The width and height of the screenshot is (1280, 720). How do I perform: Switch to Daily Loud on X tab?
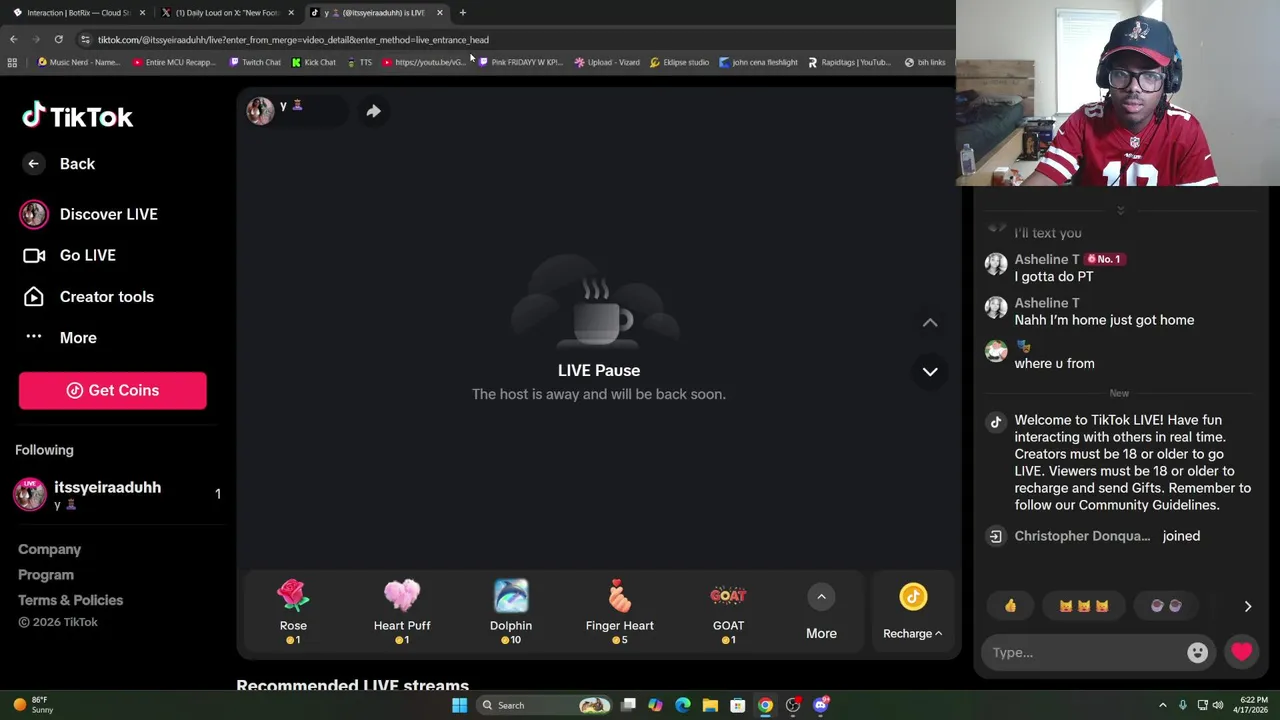pyautogui.click(x=227, y=12)
